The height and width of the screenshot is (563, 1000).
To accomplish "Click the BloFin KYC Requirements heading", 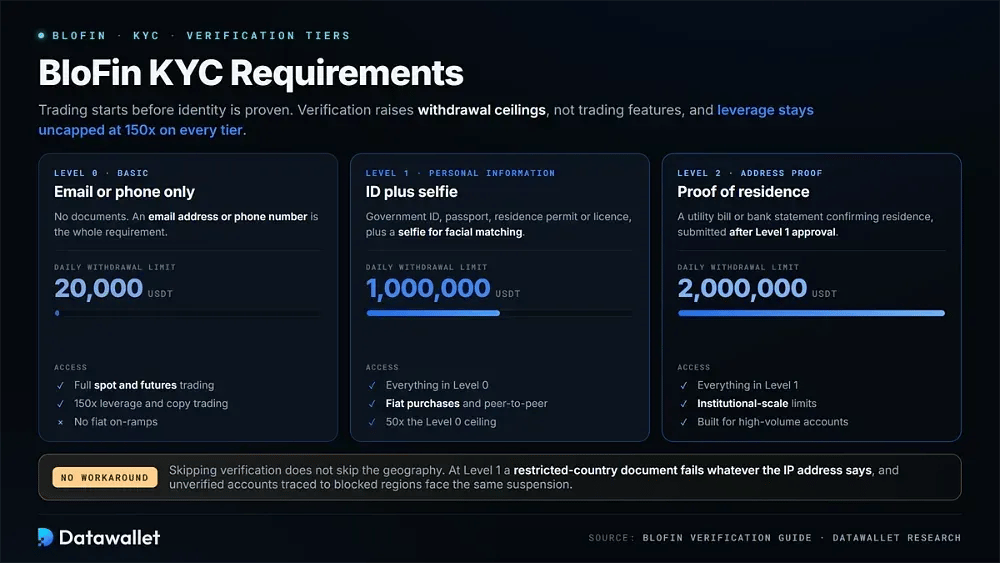I will (x=251, y=73).
